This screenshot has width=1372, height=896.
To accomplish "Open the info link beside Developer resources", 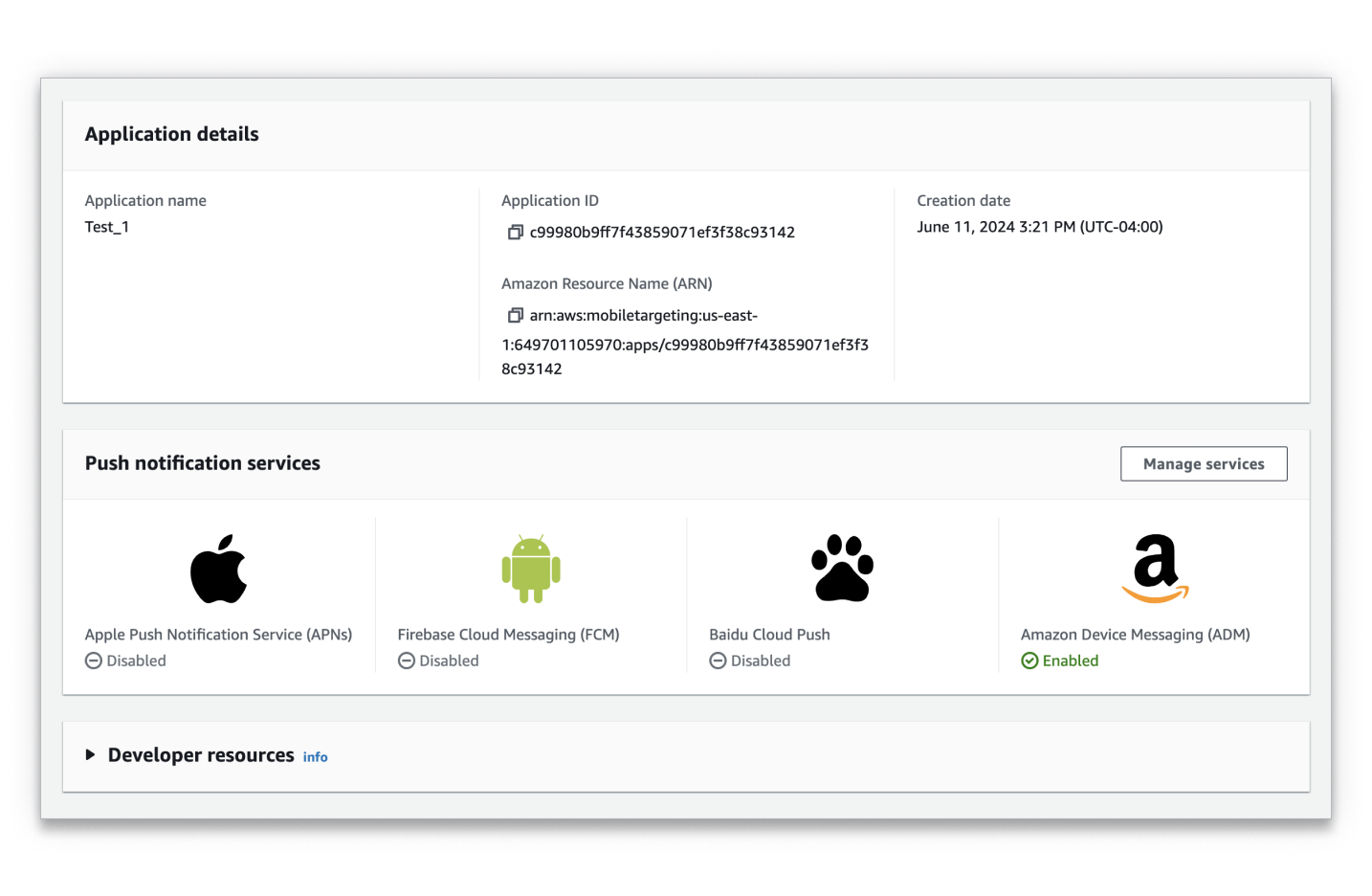I will [315, 757].
